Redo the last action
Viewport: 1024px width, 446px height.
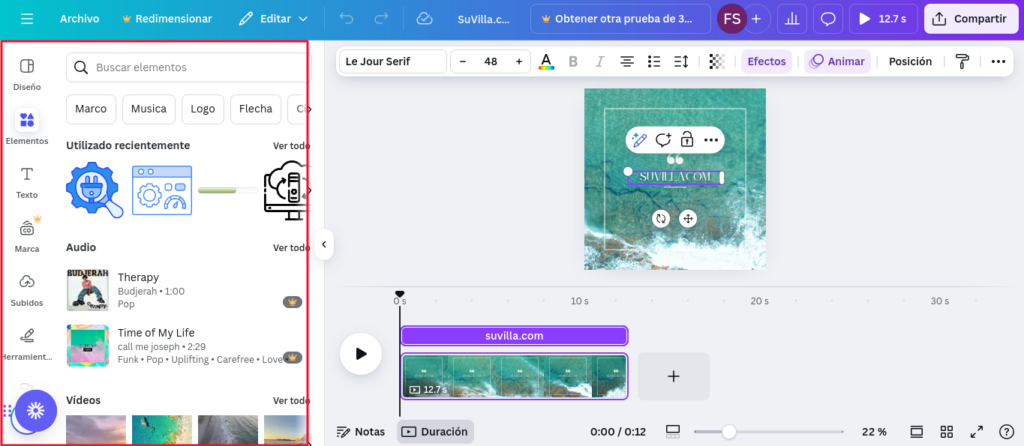coord(381,19)
